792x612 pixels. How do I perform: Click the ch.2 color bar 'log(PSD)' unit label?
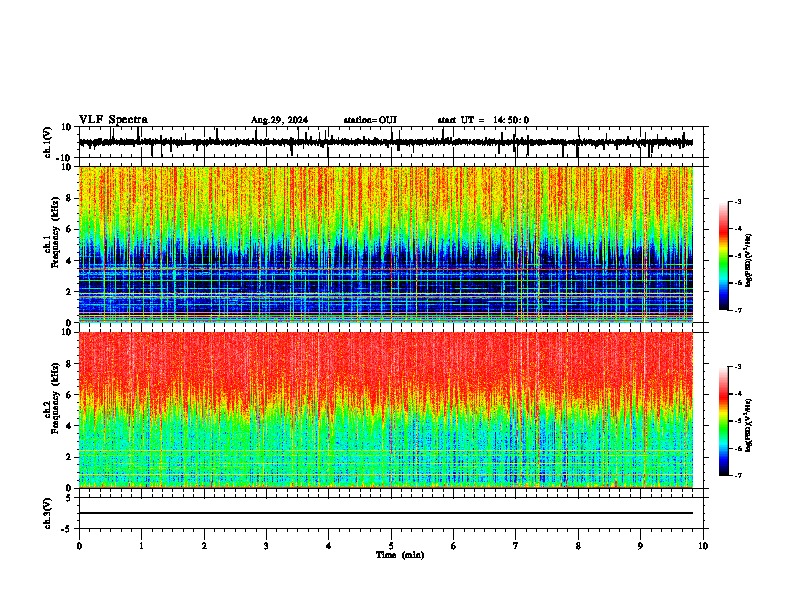pos(749,425)
